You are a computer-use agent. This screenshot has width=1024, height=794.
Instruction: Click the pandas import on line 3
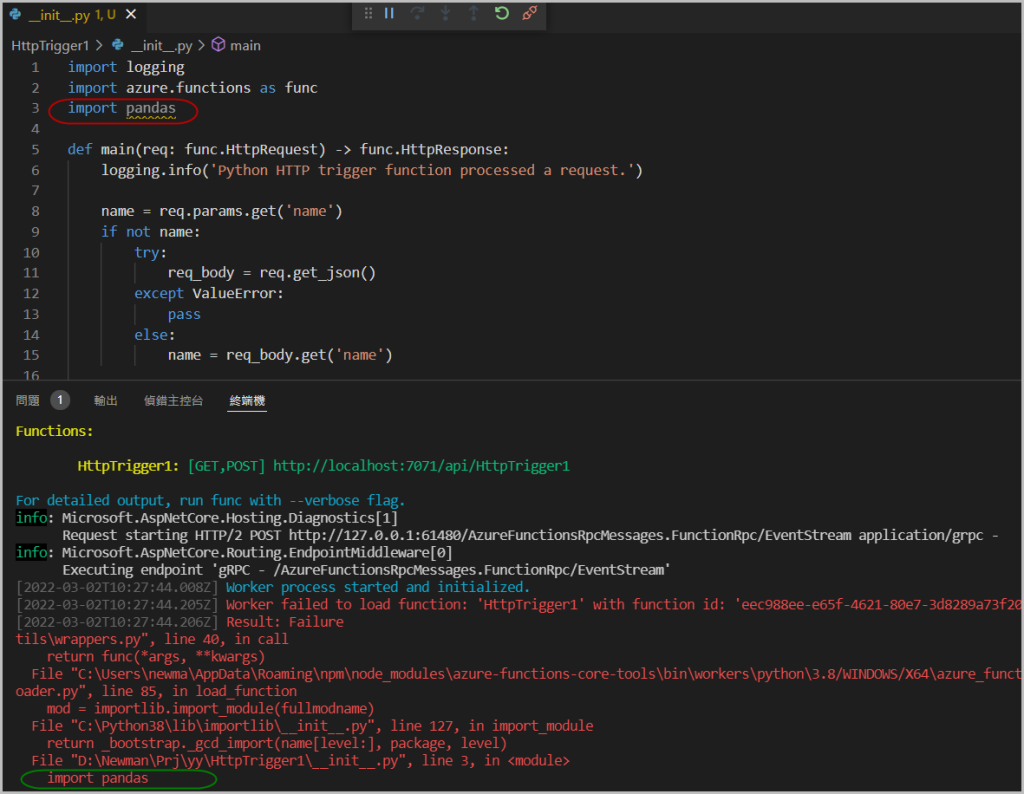pyautogui.click(x=150, y=108)
